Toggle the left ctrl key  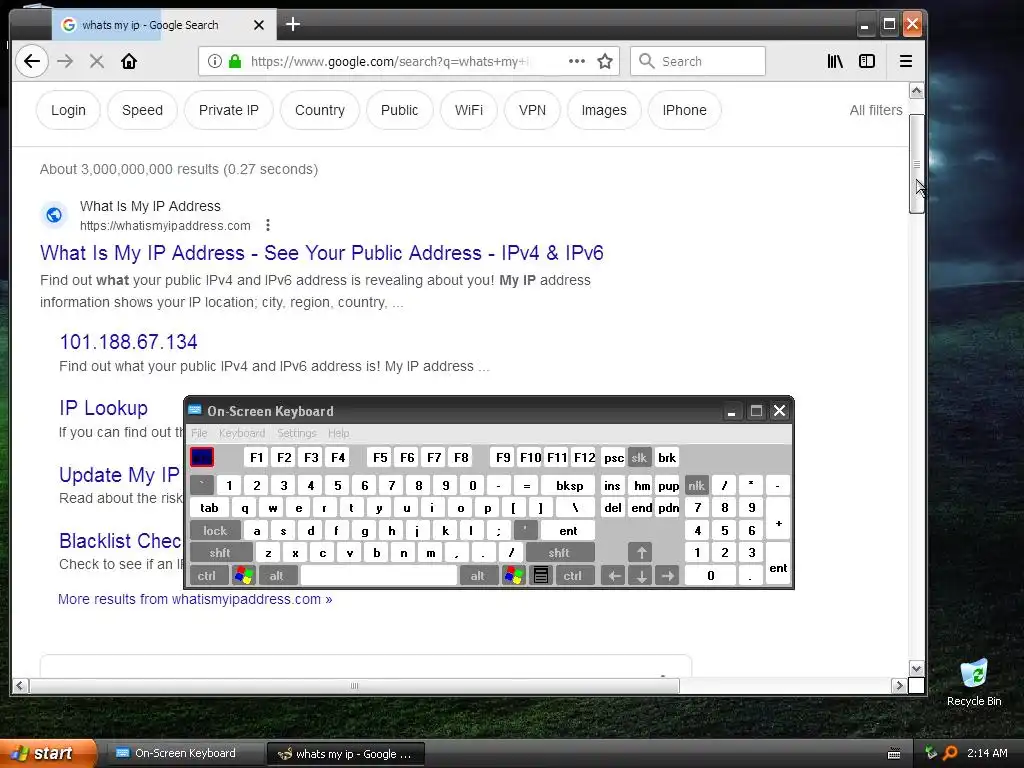coord(207,575)
